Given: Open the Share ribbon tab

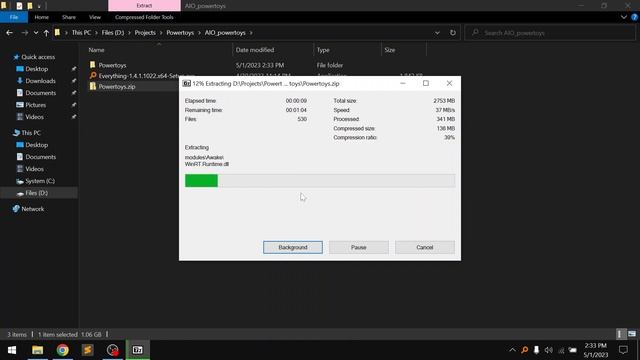Looking at the screenshot, I should (69, 17).
